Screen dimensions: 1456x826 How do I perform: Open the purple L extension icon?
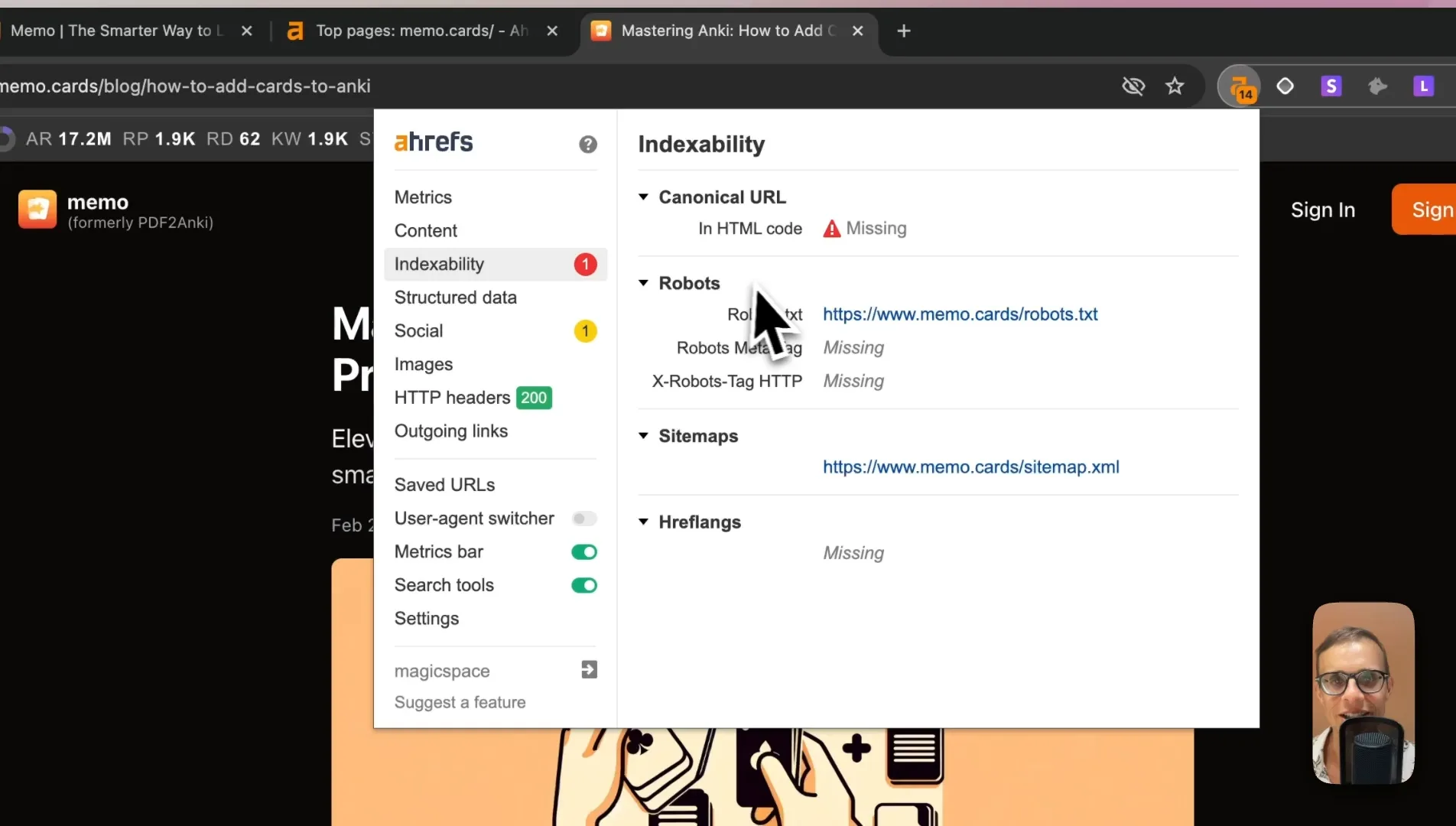[x=1423, y=86]
